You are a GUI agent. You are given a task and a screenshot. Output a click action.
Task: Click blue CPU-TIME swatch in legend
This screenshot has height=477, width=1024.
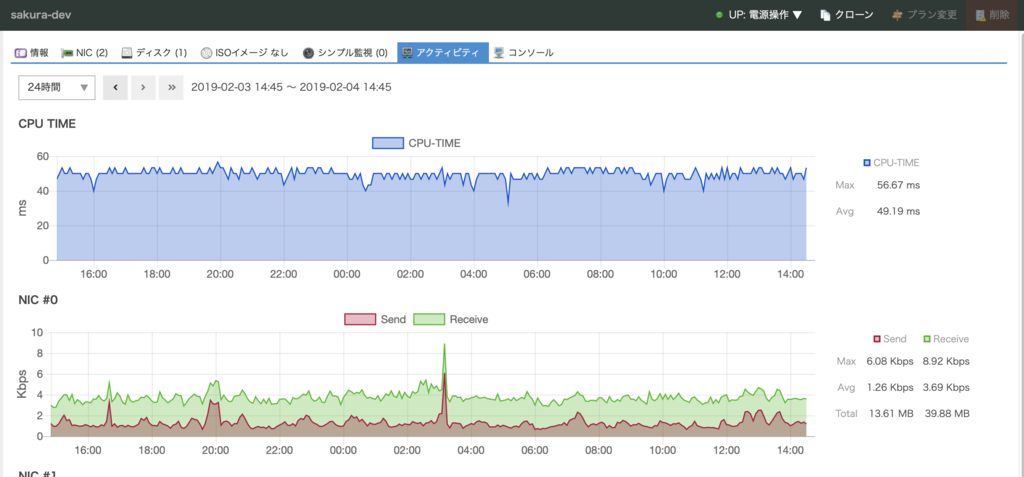click(x=388, y=143)
